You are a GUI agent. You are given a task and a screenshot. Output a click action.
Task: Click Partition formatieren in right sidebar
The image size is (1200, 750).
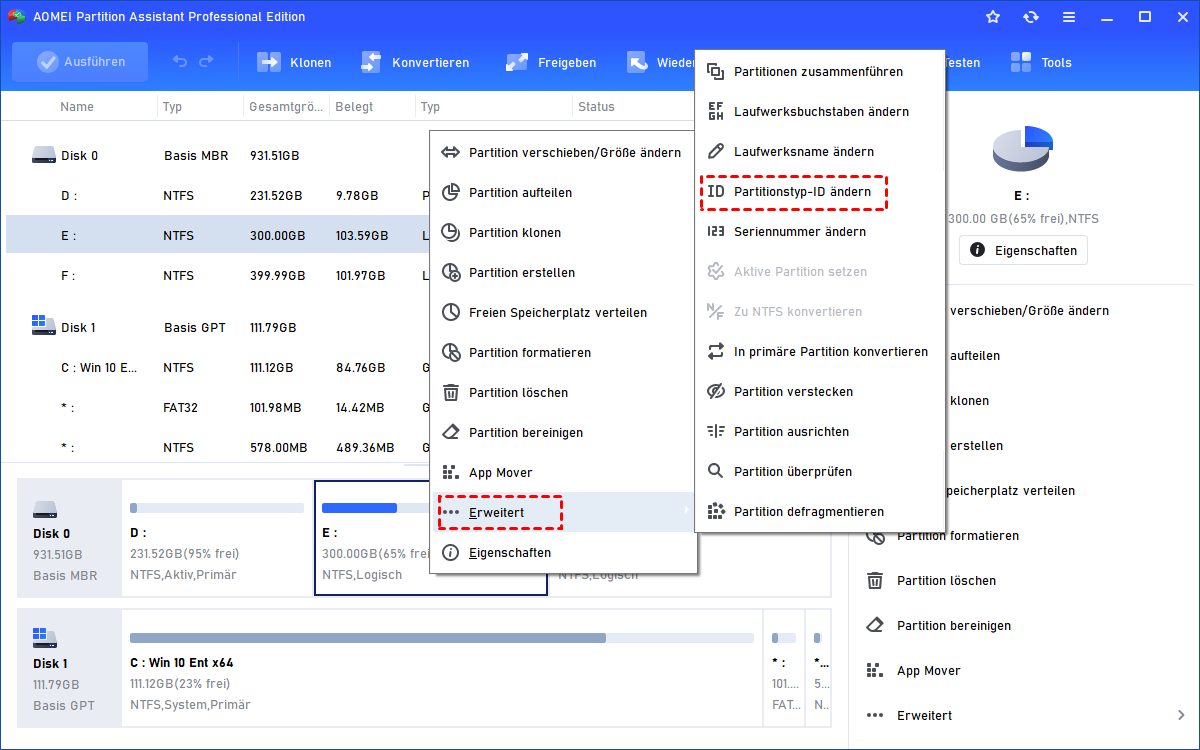(958, 536)
